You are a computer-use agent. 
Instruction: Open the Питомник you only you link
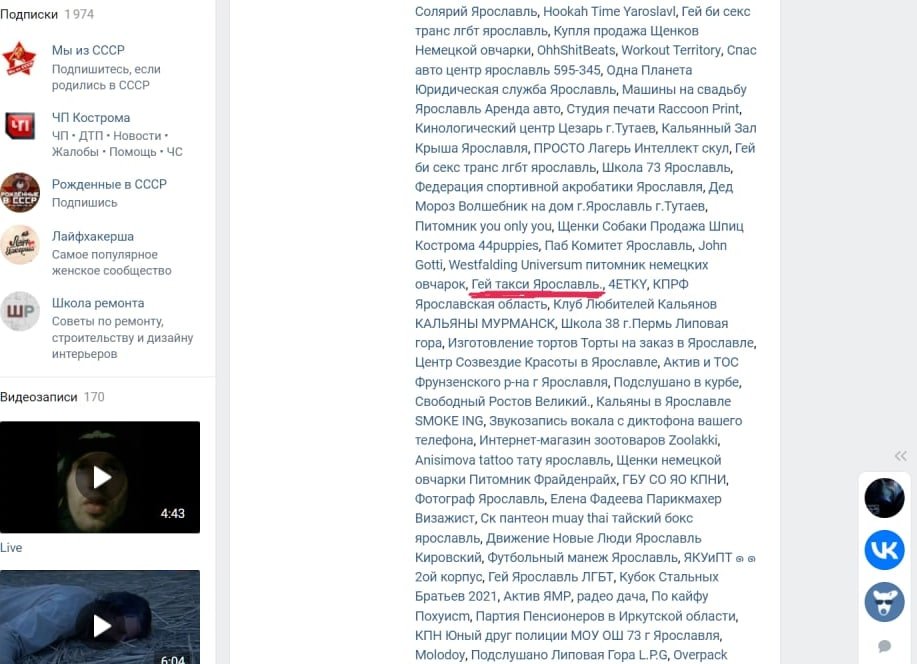483,226
